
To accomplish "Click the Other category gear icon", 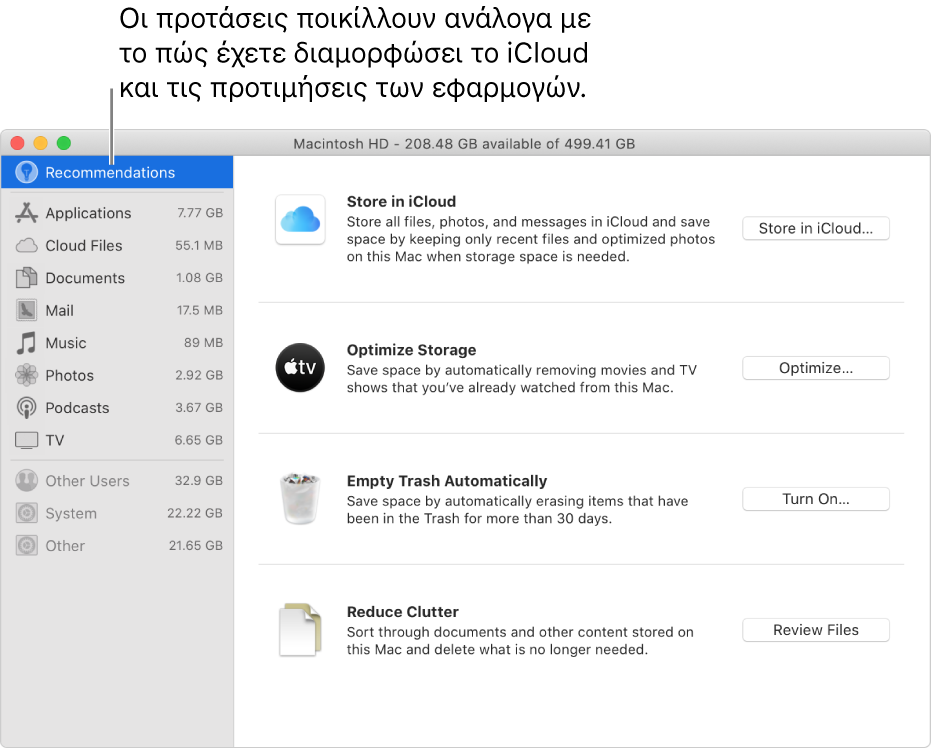I will (x=26, y=545).
